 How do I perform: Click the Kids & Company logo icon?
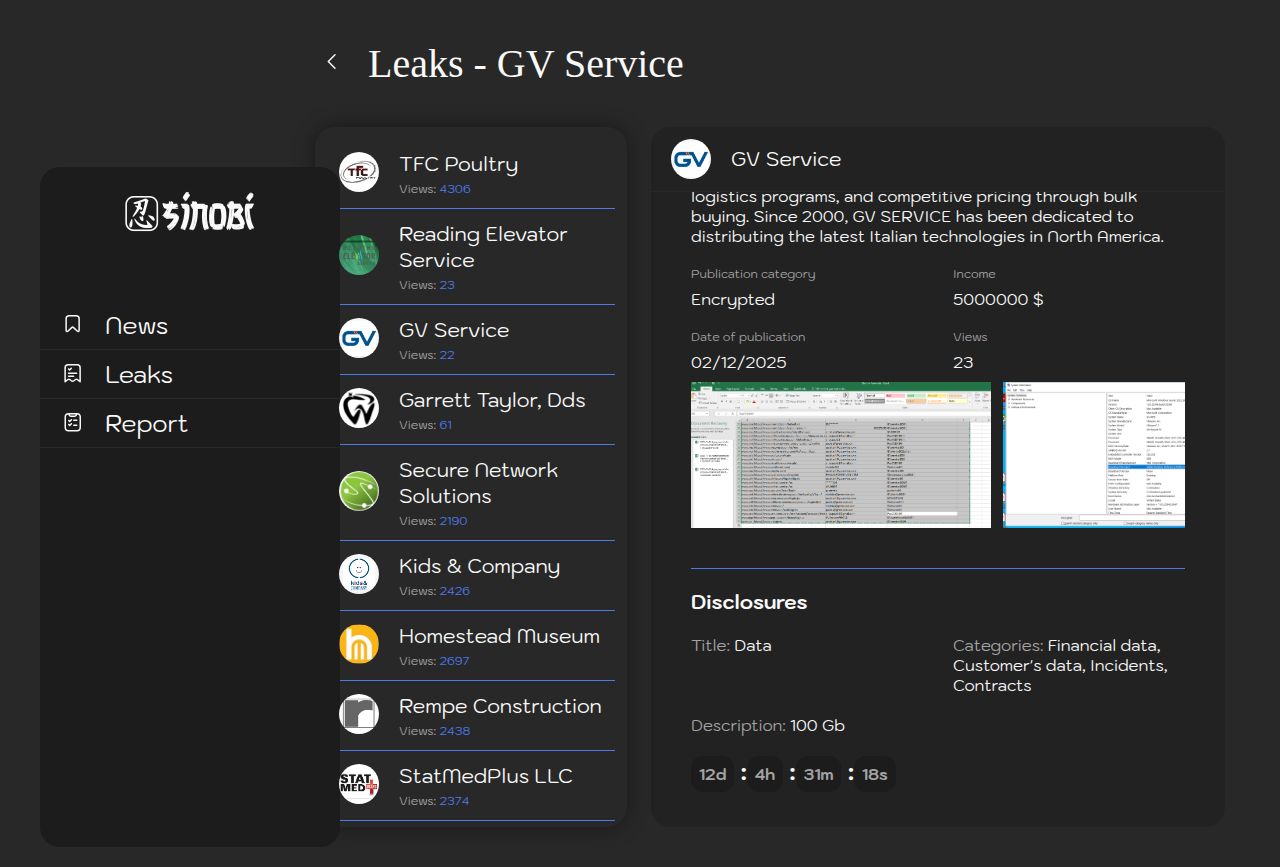(359, 574)
